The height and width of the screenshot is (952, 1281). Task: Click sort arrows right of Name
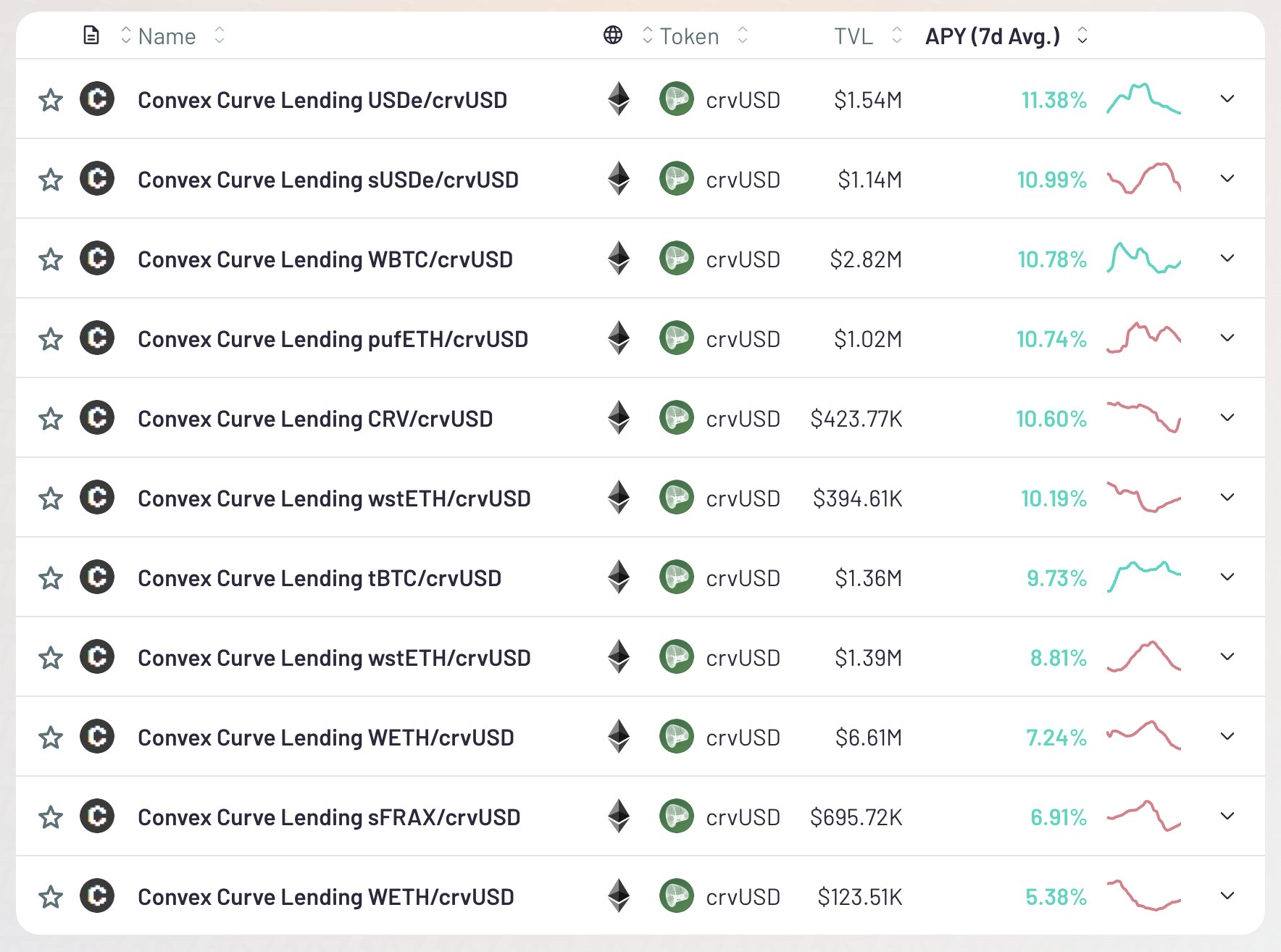coord(220,35)
